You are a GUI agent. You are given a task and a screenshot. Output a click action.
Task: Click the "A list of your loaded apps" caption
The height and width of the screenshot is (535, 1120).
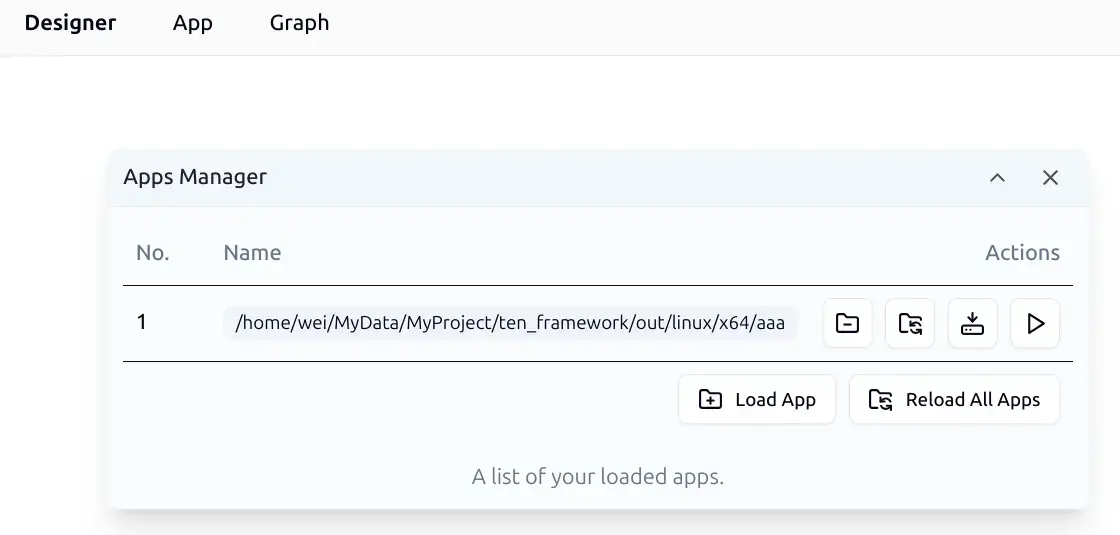tap(597, 477)
